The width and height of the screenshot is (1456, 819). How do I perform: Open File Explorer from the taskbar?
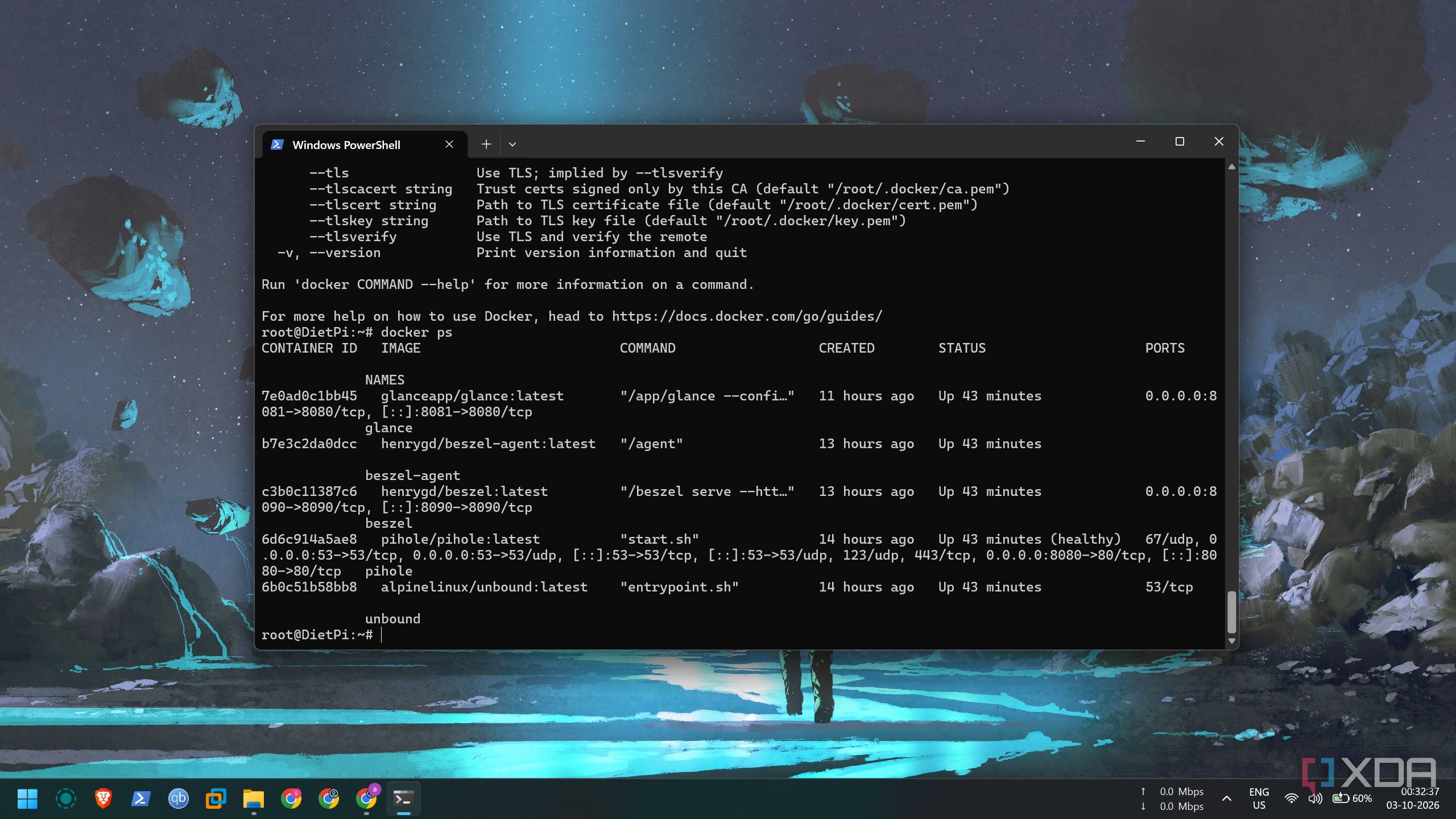[253, 799]
